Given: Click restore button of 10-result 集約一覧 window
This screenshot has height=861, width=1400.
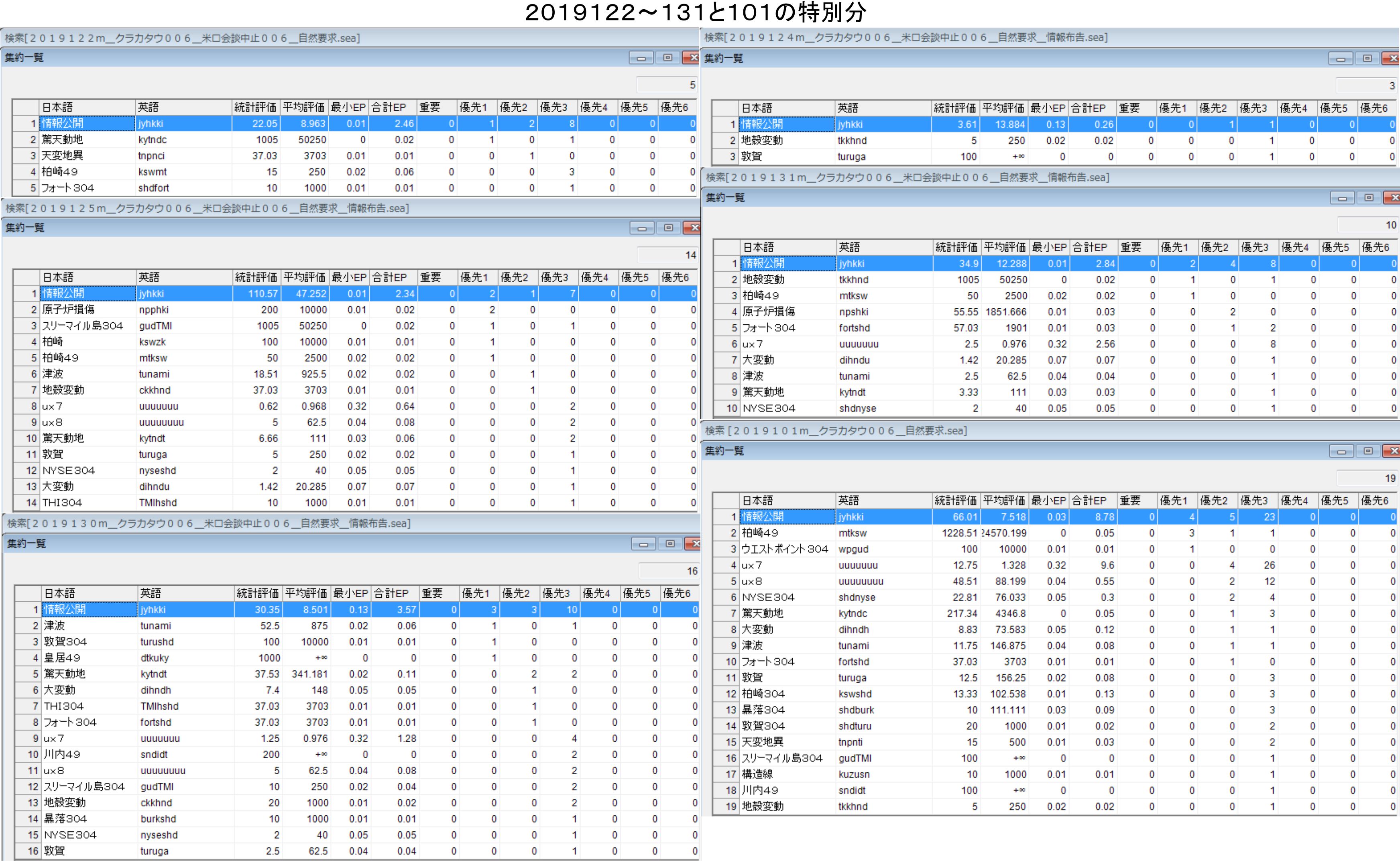Looking at the screenshot, I should click(x=1368, y=197).
